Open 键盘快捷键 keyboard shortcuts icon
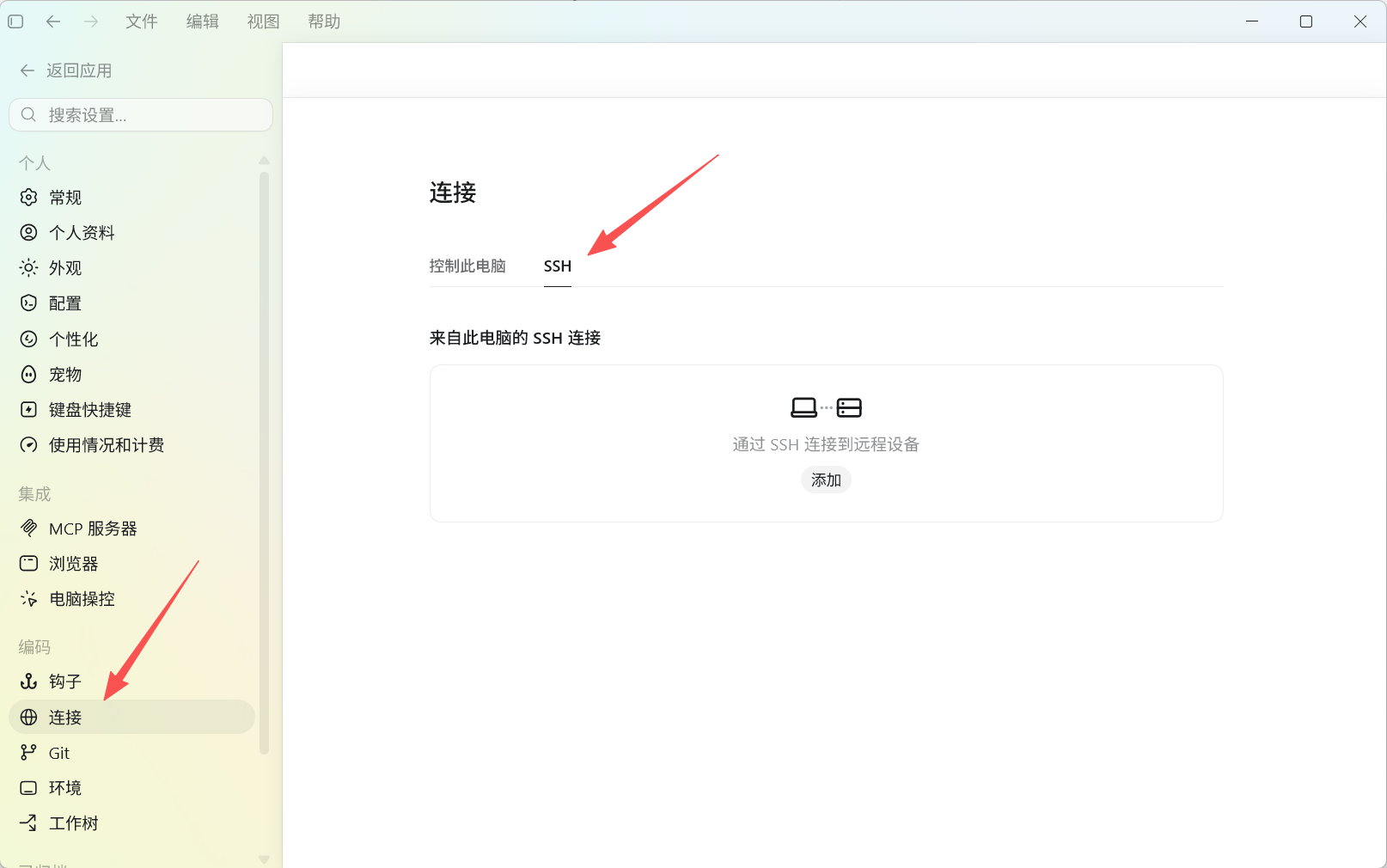Image resolution: width=1387 pixels, height=868 pixels. pos(28,410)
